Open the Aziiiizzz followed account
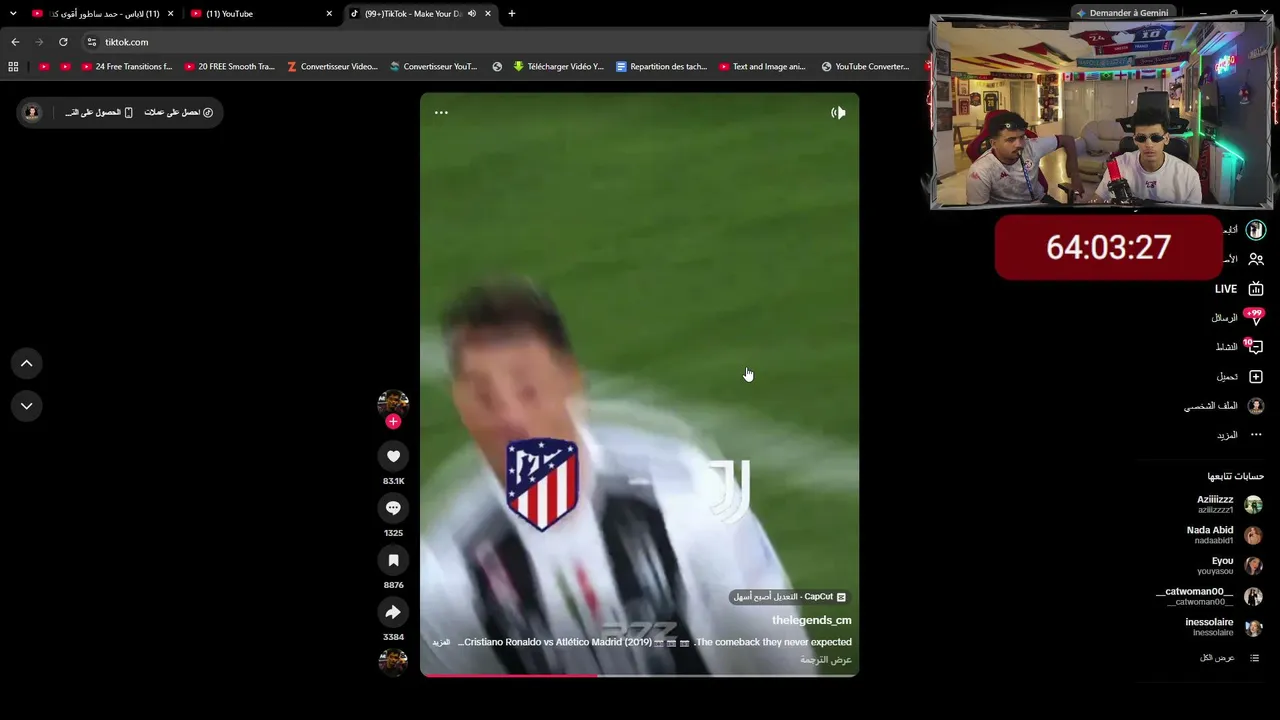 (x=1229, y=505)
